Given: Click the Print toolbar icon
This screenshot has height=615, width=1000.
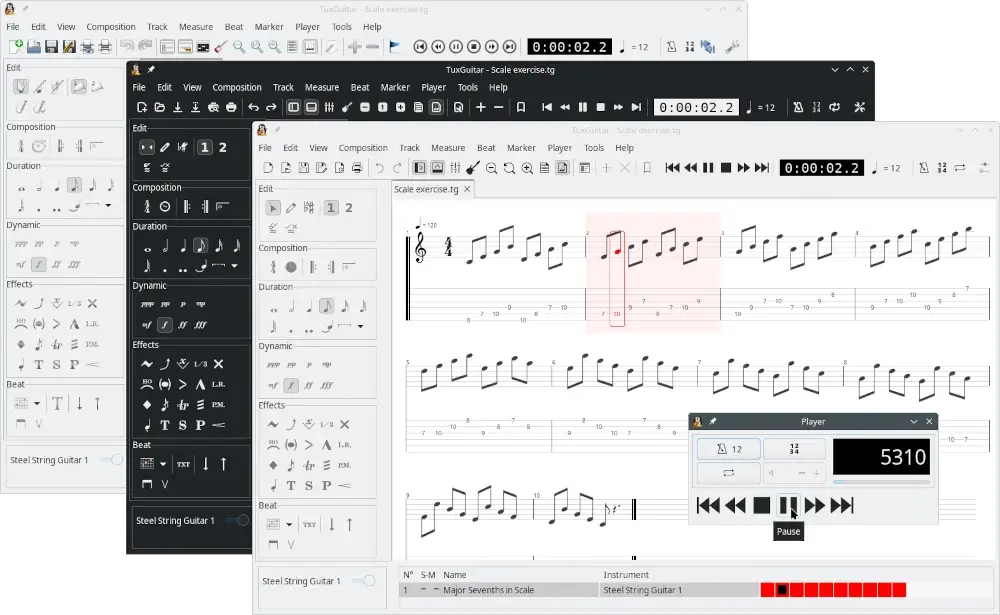Looking at the screenshot, I should click(x=356, y=167).
